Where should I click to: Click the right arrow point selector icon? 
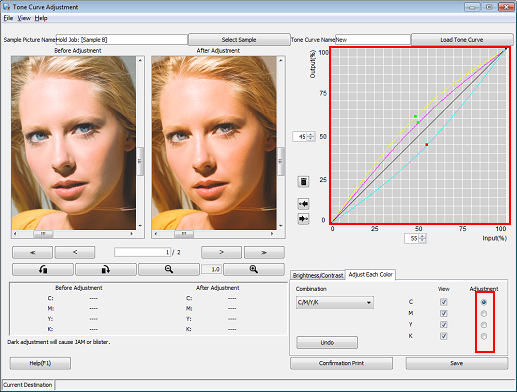point(303,219)
